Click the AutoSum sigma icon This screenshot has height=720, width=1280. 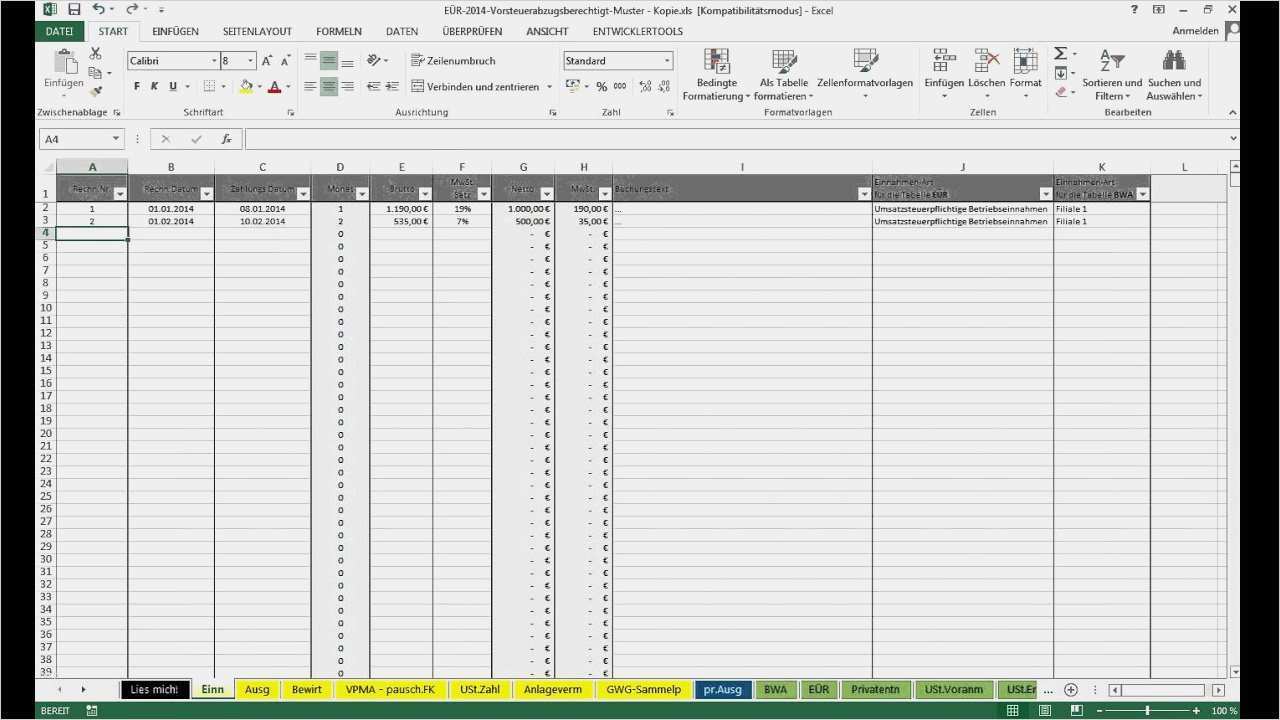point(1061,54)
